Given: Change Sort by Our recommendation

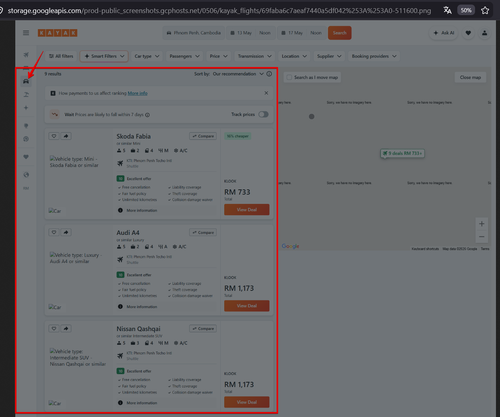Looking at the screenshot, I should coord(238,74).
